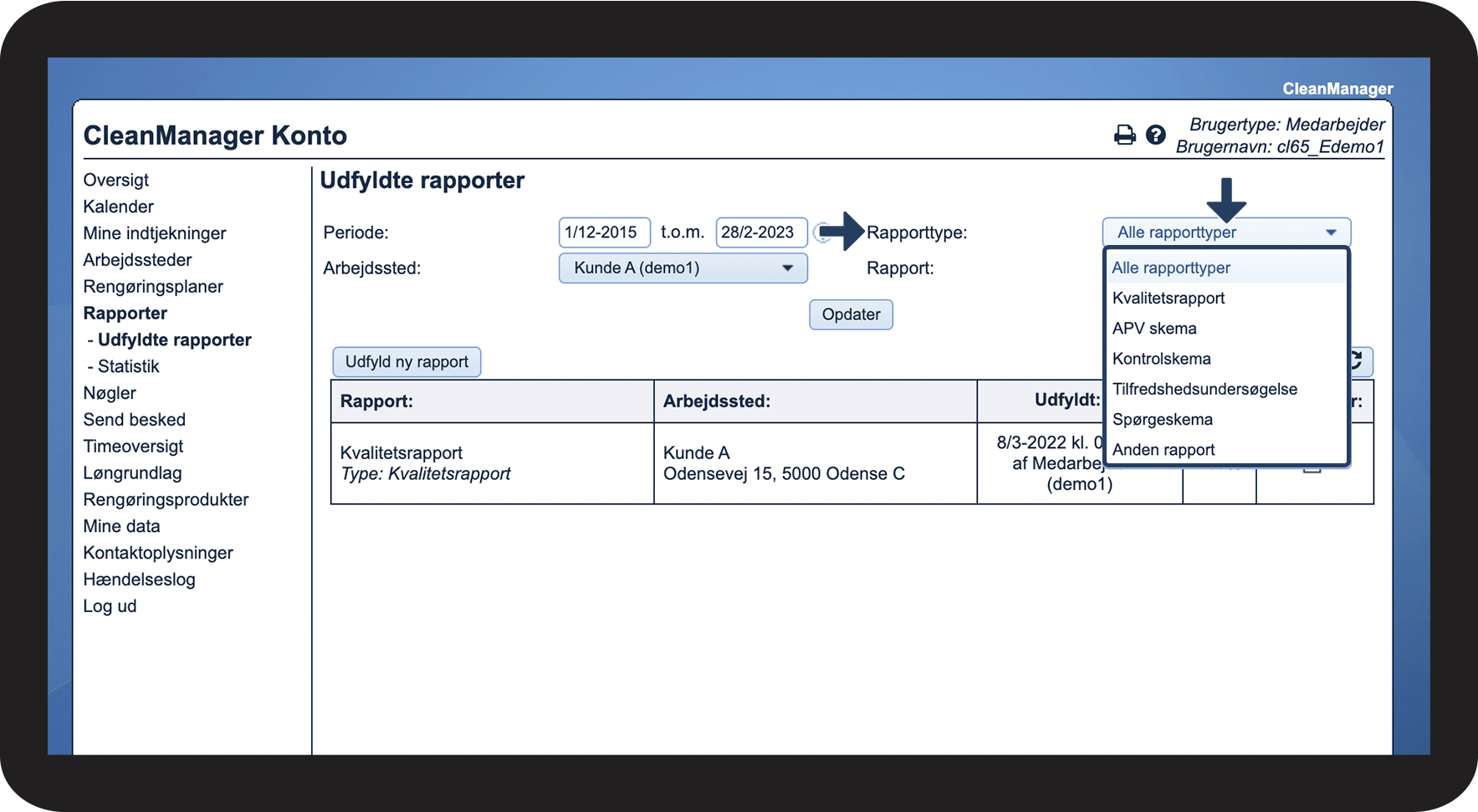1478x812 pixels.
Task: Click the period start date field
Action: click(x=603, y=232)
